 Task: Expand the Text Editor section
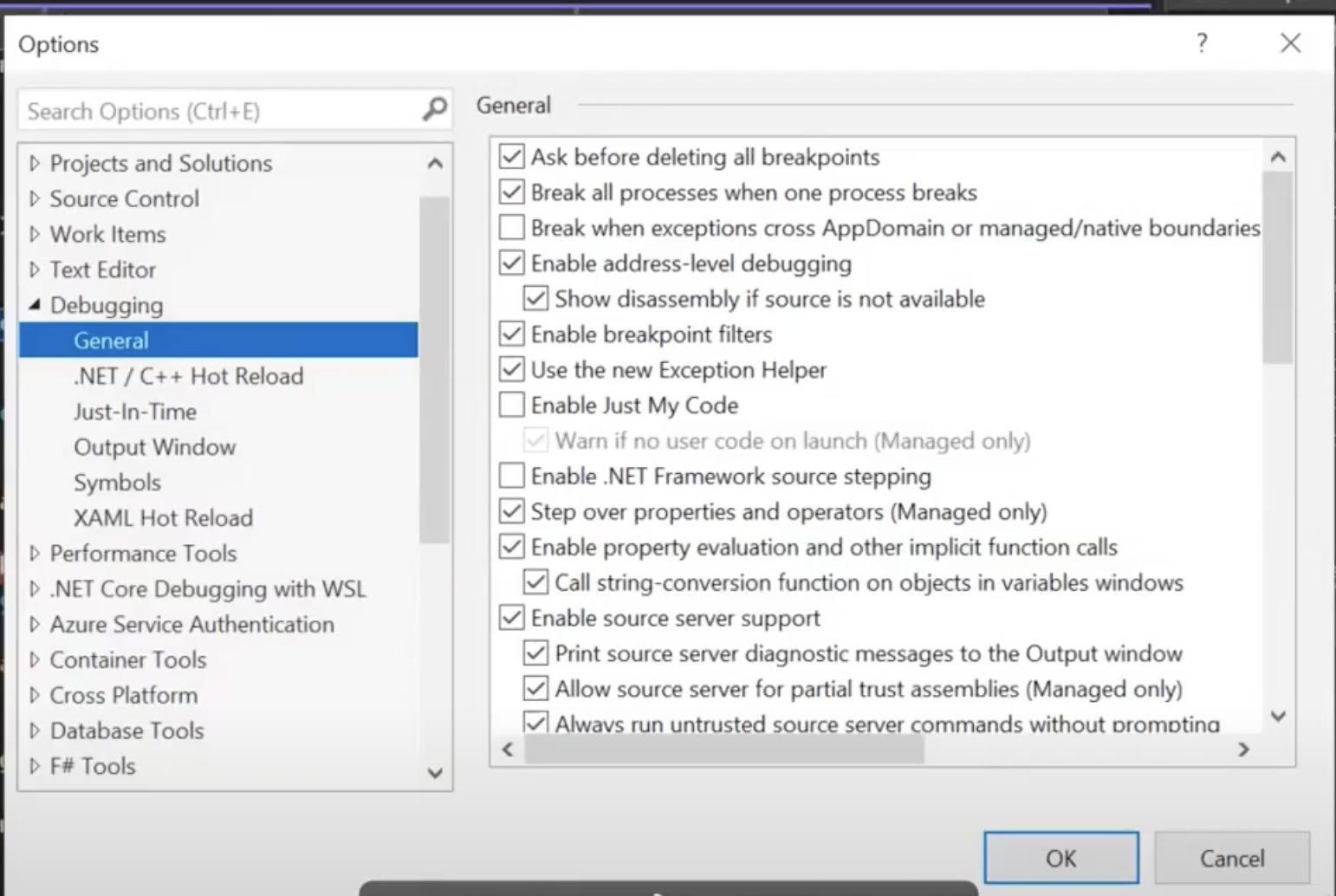coord(35,269)
